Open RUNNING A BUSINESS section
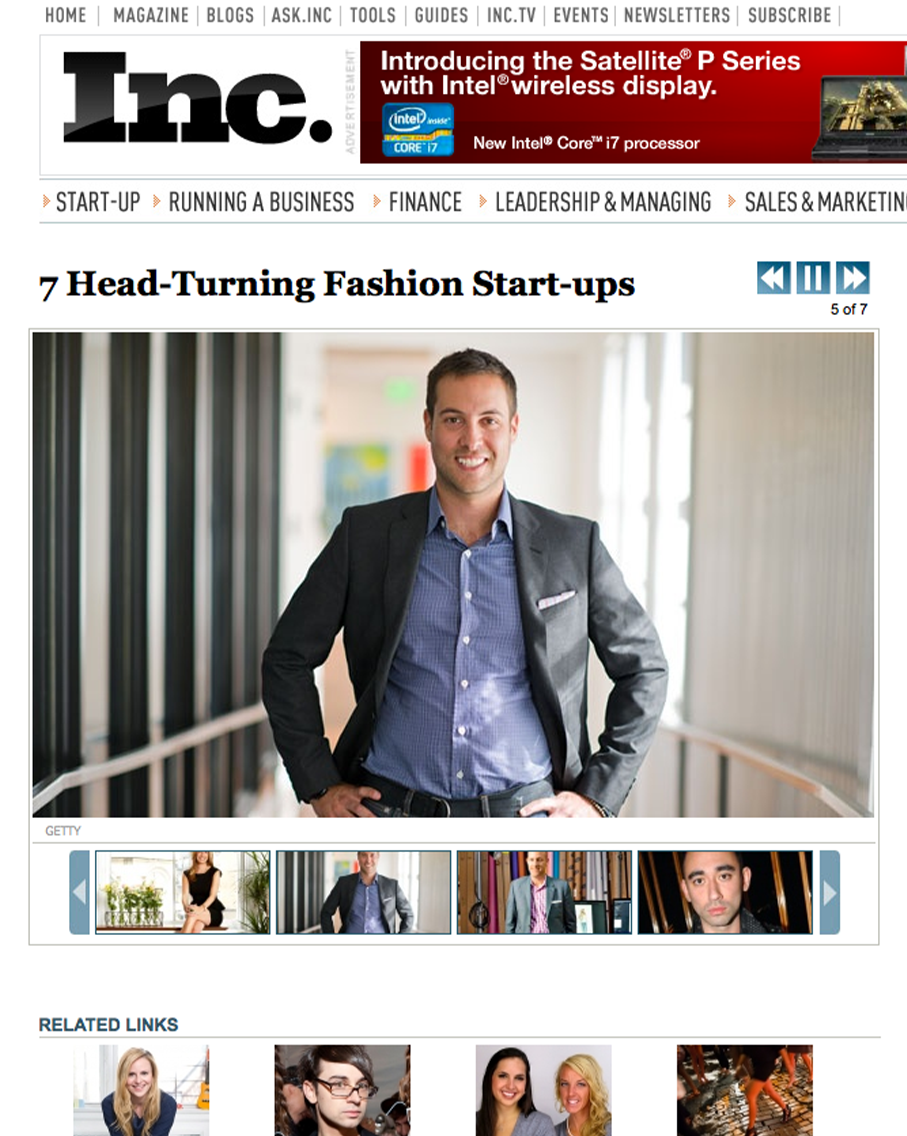This screenshot has height=1136, width=907. pyautogui.click(x=261, y=202)
